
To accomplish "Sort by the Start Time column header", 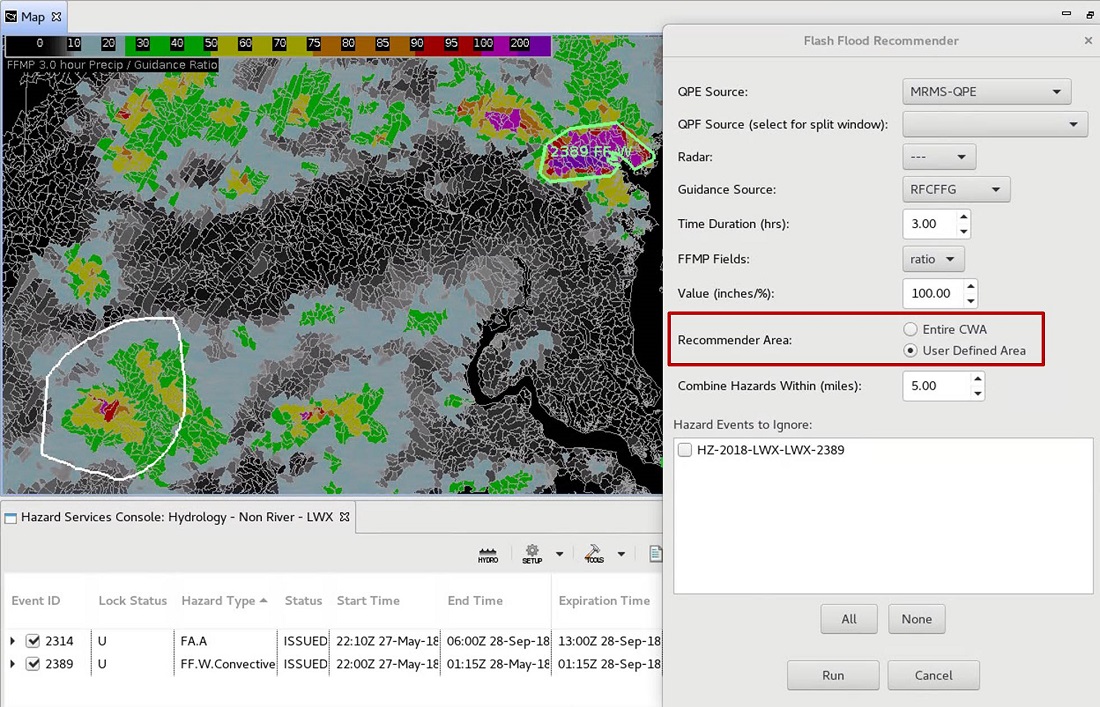I will click(368, 601).
